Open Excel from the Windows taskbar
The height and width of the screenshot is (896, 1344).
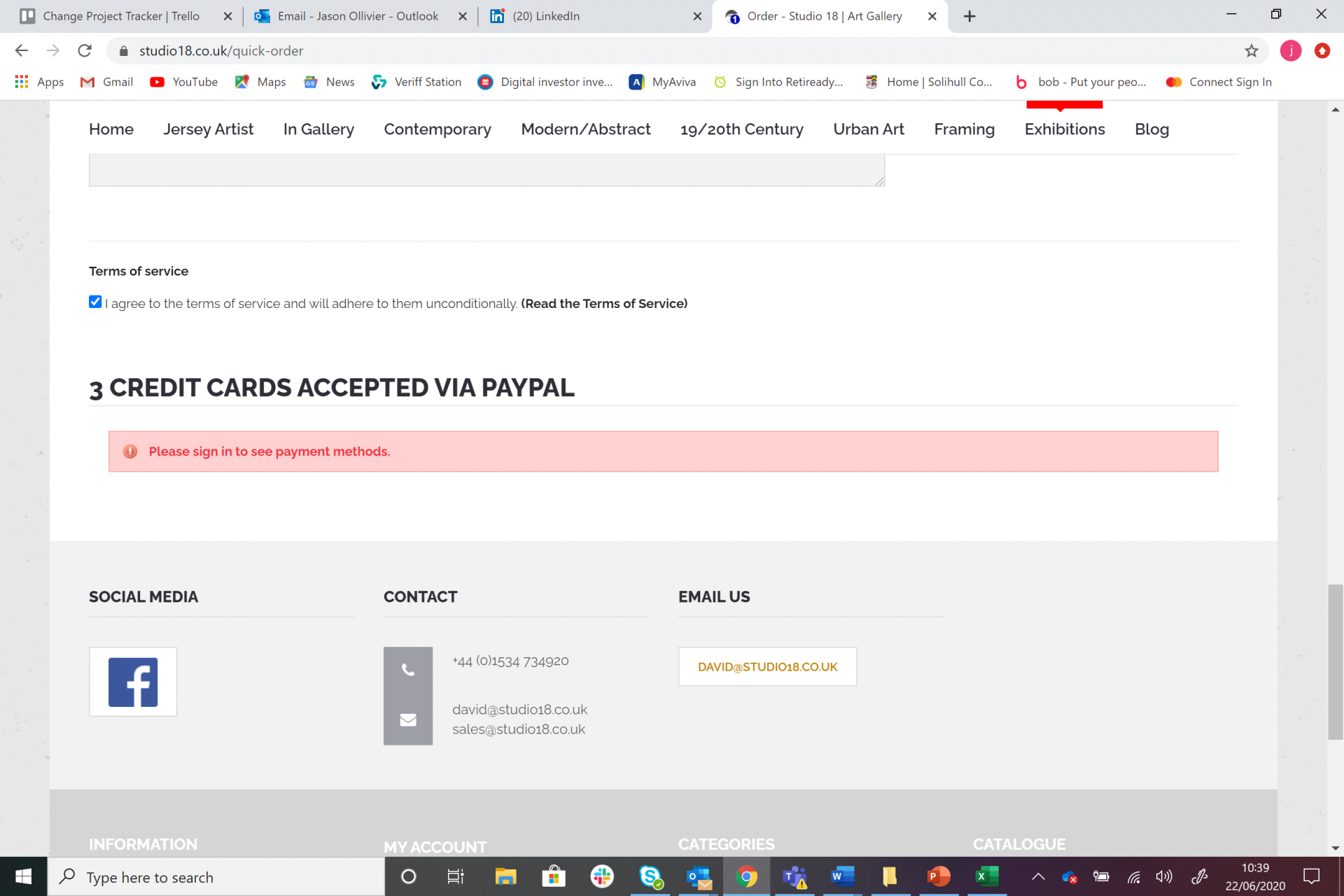986,876
